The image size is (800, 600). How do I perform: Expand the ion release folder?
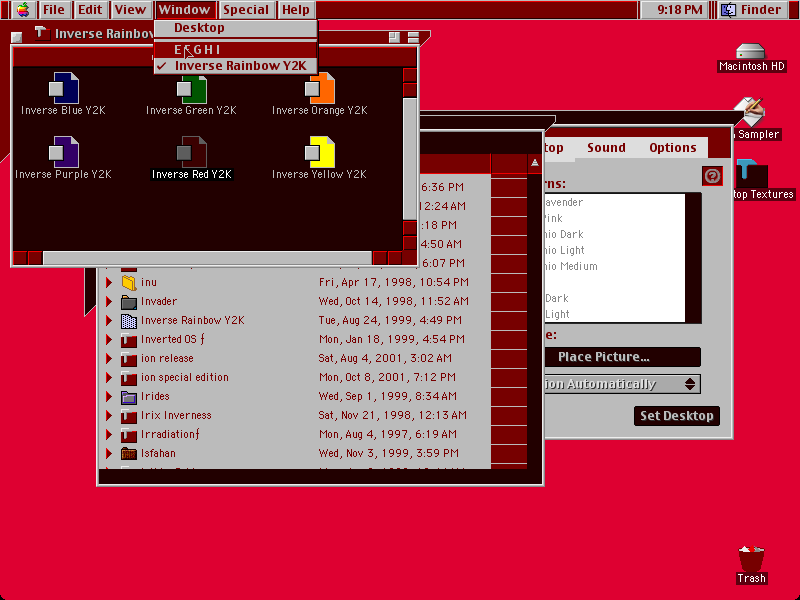click(109, 359)
